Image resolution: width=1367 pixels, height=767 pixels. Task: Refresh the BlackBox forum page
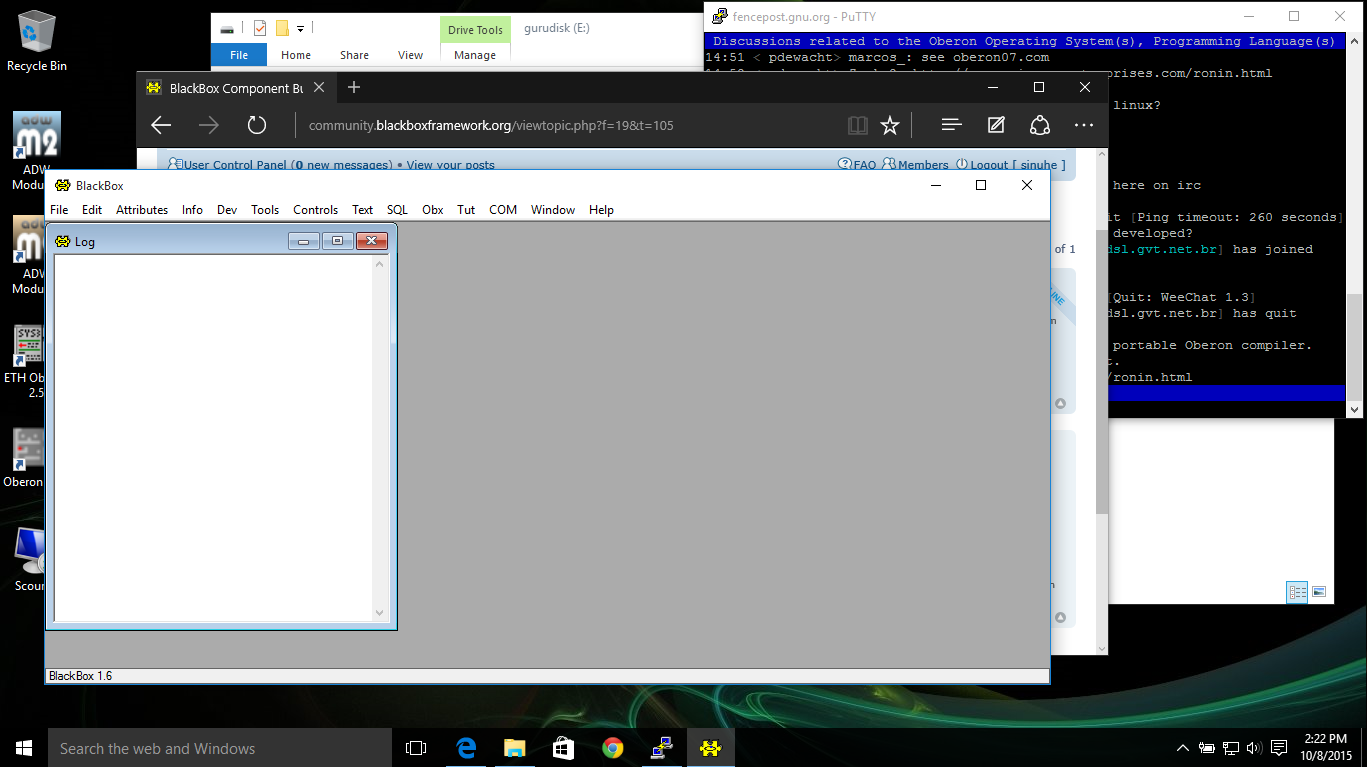257,125
